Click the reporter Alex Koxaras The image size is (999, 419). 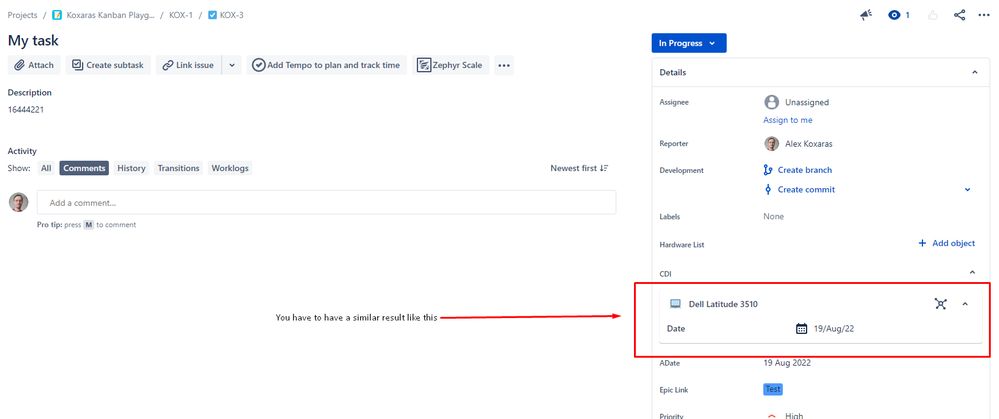click(798, 144)
